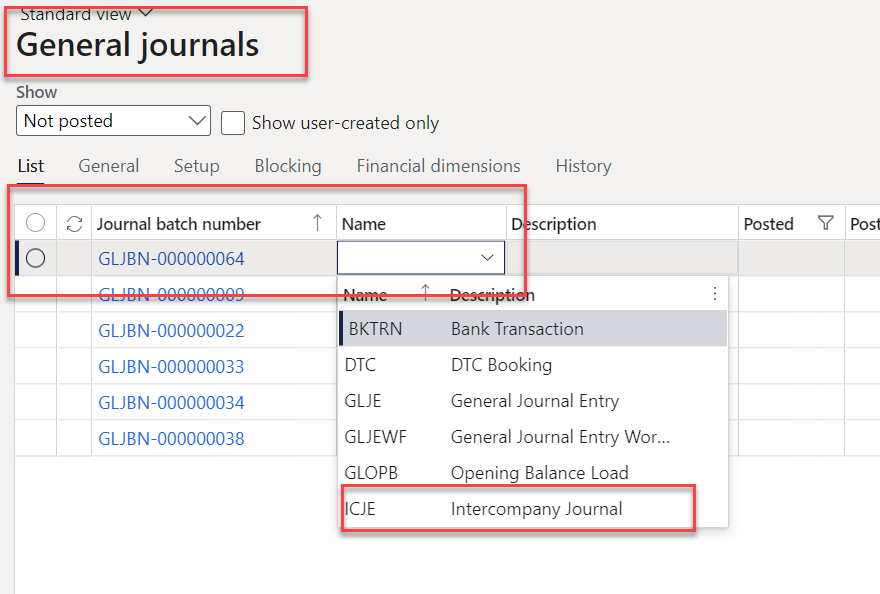Select row GLJBN-000000064 with row circle
Image resolution: width=880 pixels, height=594 pixels.
click(35, 259)
